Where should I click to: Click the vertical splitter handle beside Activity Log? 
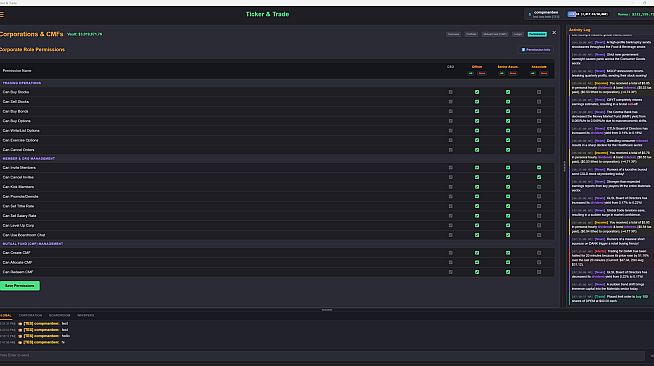pos(564,166)
